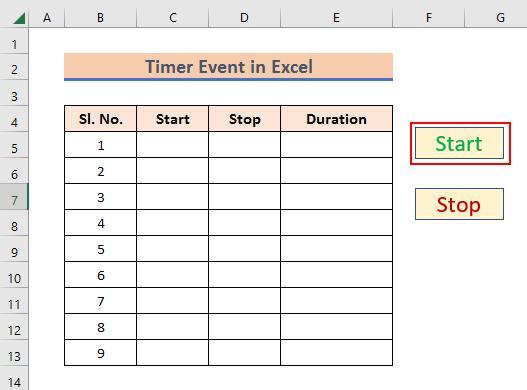Select the Start cell for serial 7
This screenshot has width=527, height=390.
point(172,301)
